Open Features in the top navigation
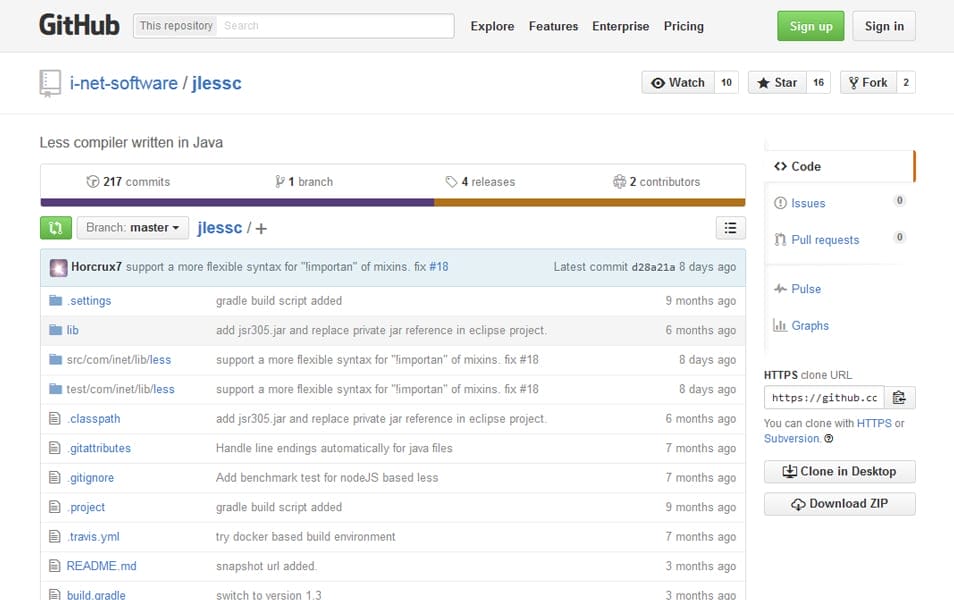954x600 pixels. coord(553,26)
